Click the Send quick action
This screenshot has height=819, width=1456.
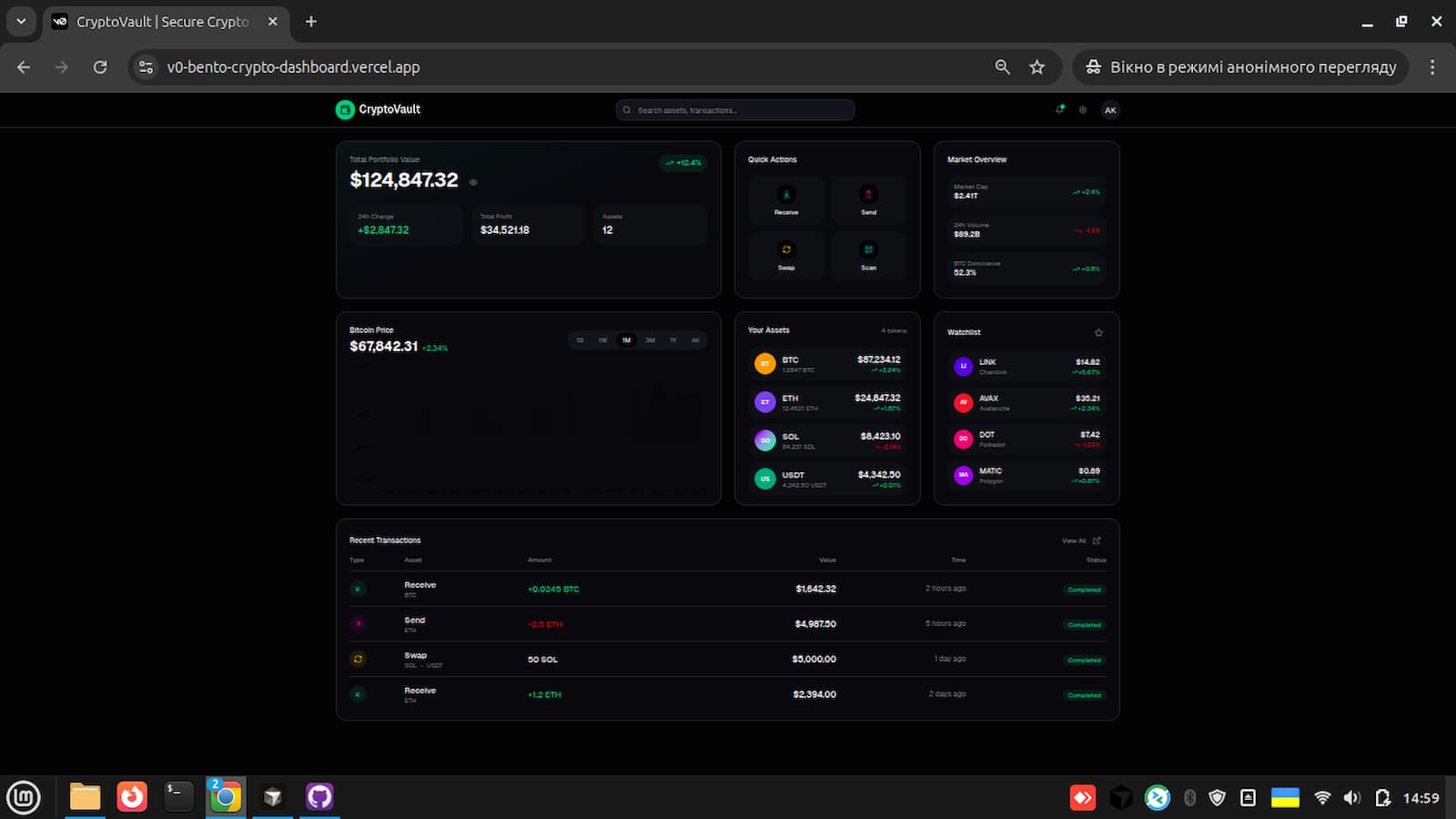click(x=869, y=200)
